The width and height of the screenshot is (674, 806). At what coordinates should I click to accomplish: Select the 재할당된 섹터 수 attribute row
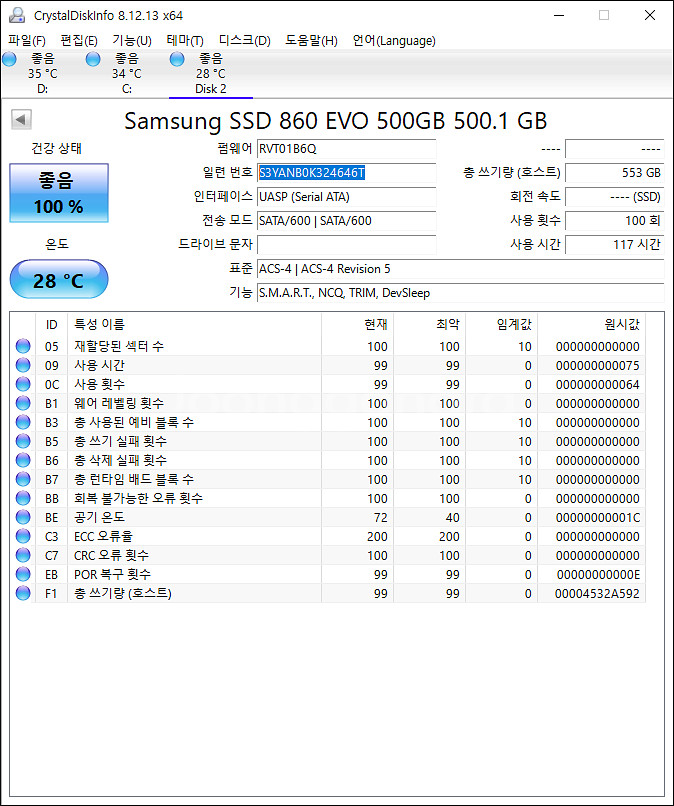click(328, 346)
